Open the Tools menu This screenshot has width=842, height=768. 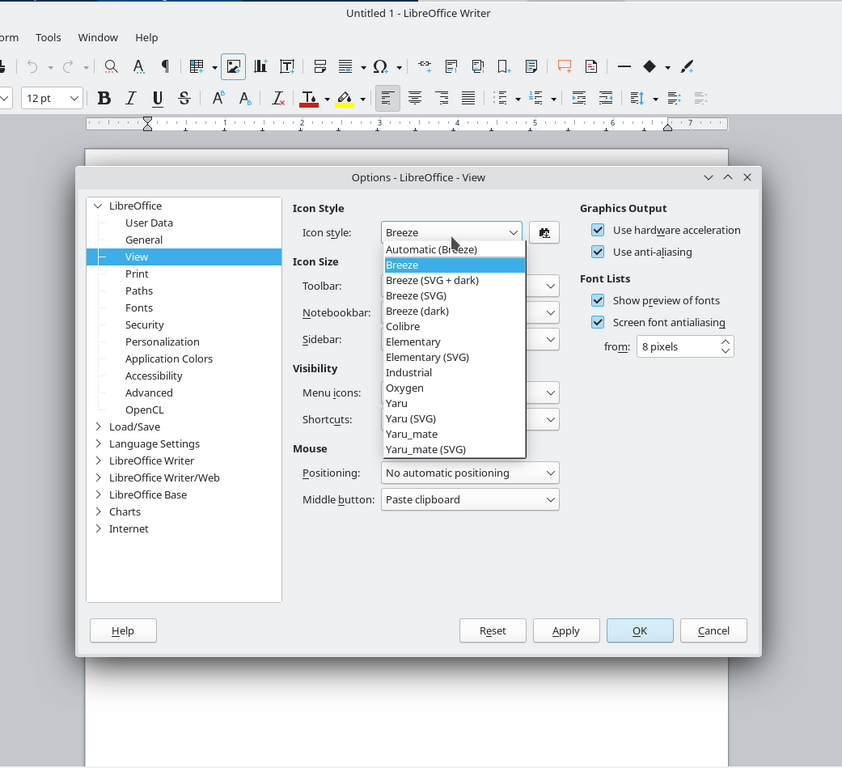48,38
